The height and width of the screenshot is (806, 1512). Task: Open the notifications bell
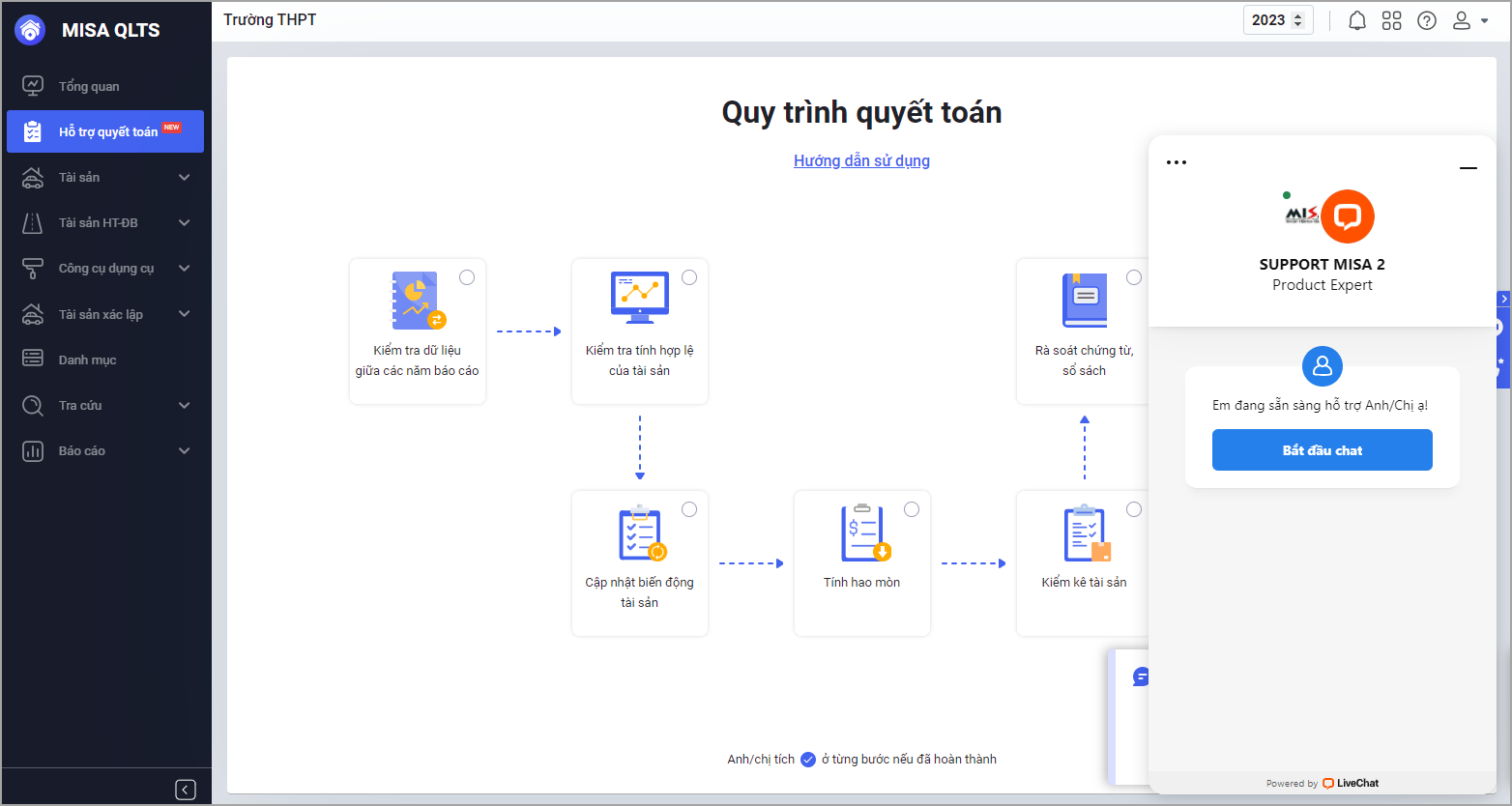(1357, 20)
